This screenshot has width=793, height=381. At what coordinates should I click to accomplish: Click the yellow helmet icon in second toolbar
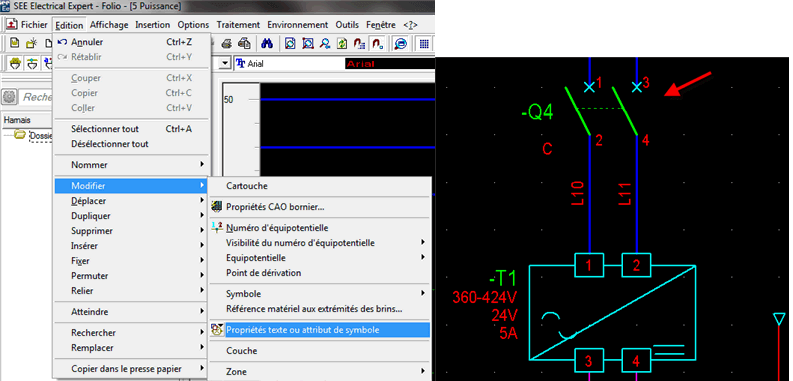(16, 63)
